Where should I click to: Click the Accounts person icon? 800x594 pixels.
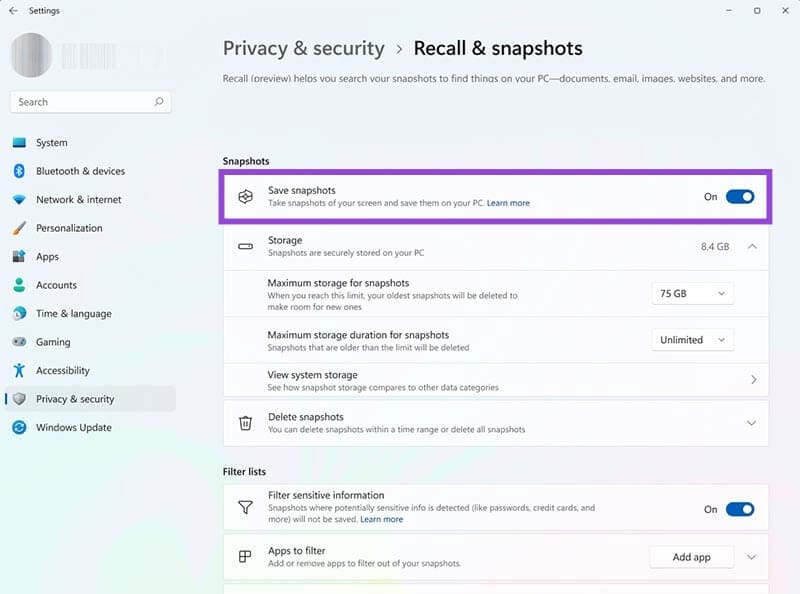[19, 285]
